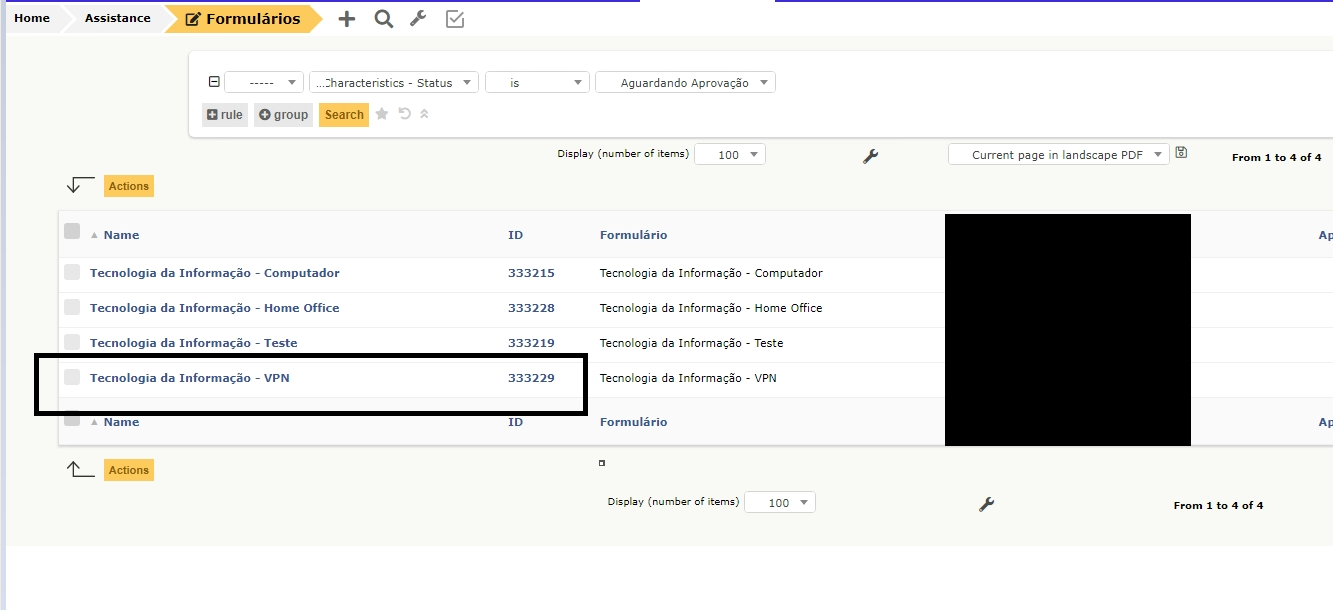Click the plus icon to add new item

346,18
